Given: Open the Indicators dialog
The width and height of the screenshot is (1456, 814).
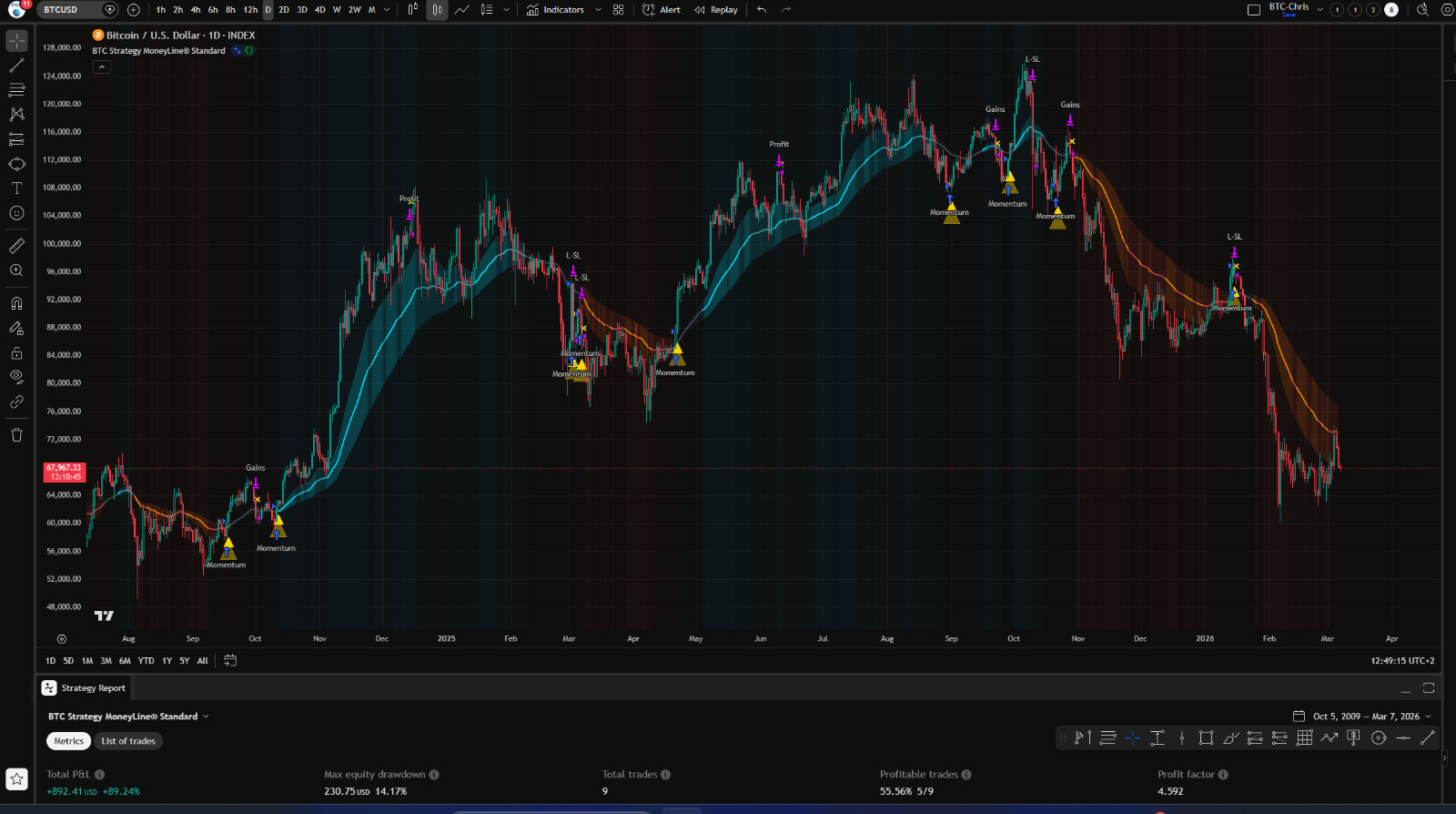Looking at the screenshot, I should pyautogui.click(x=555, y=10).
